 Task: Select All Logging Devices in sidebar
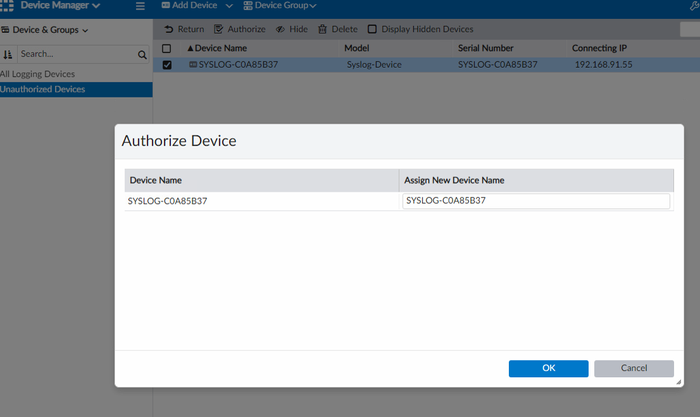[x=38, y=74]
